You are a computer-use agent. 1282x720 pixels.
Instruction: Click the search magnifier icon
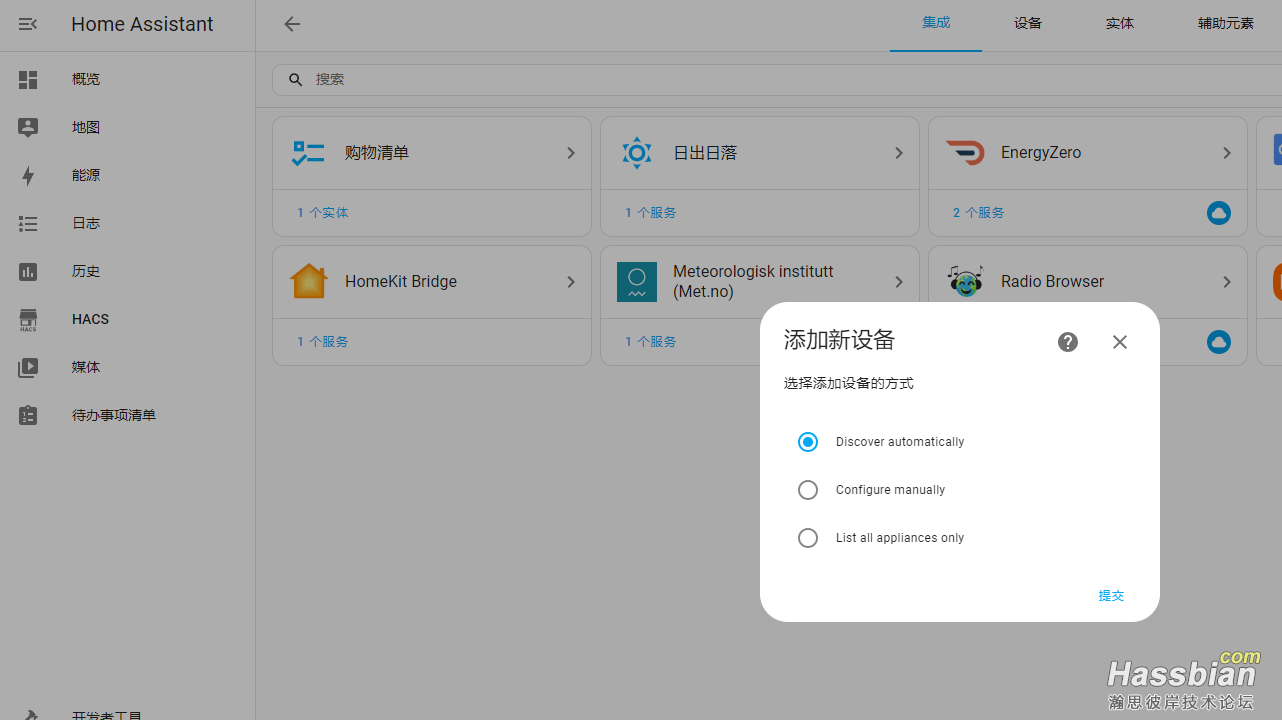[x=295, y=80]
